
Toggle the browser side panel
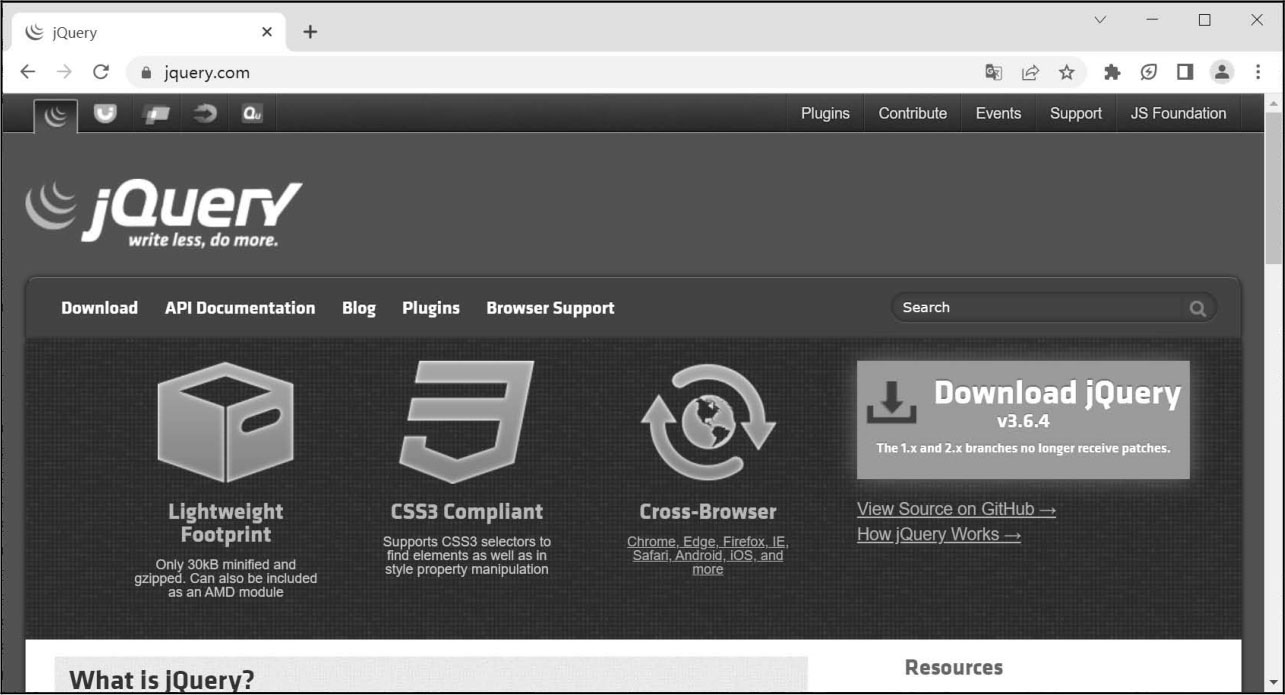[x=1185, y=72]
